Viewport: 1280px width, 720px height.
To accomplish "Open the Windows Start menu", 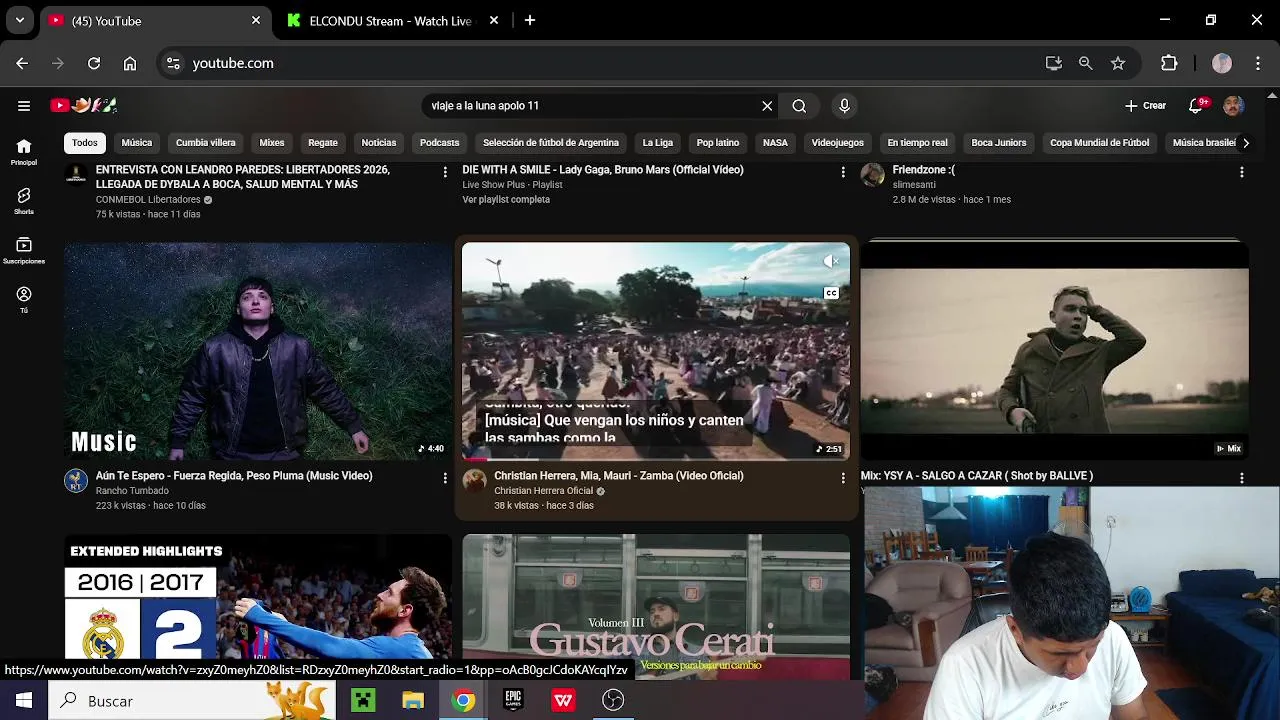I will (24, 701).
